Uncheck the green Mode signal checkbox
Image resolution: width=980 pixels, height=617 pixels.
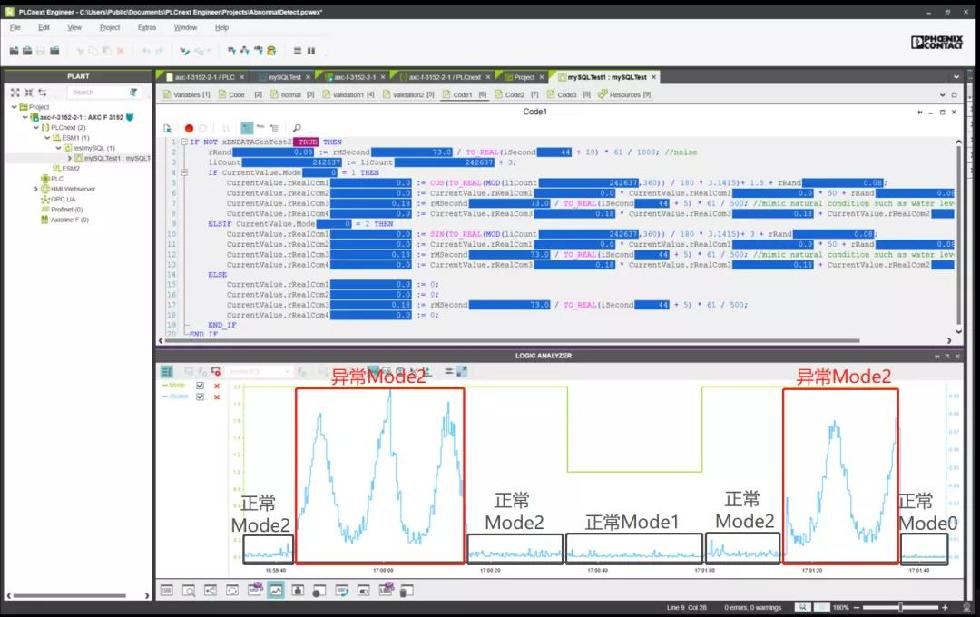pos(200,386)
